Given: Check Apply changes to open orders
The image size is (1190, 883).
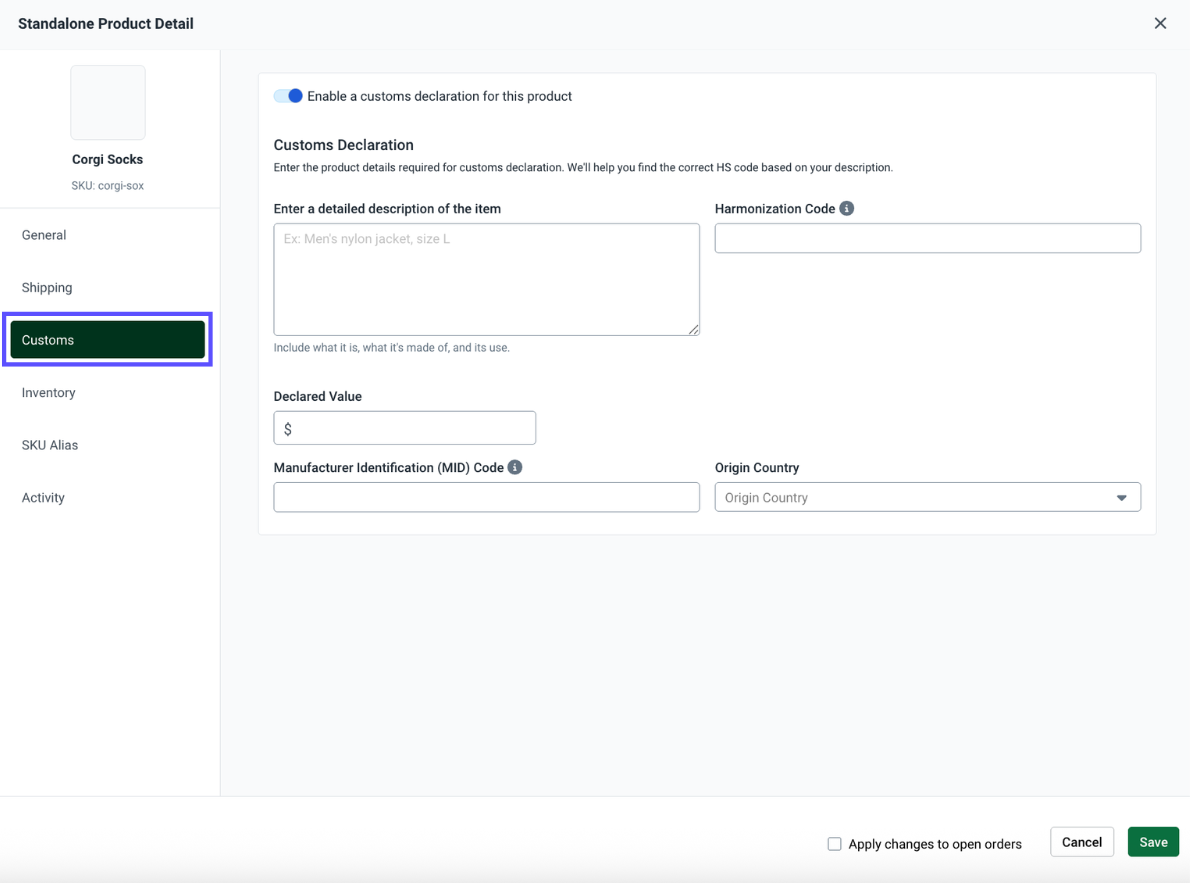Looking at the screenshot, I should 834,844.
